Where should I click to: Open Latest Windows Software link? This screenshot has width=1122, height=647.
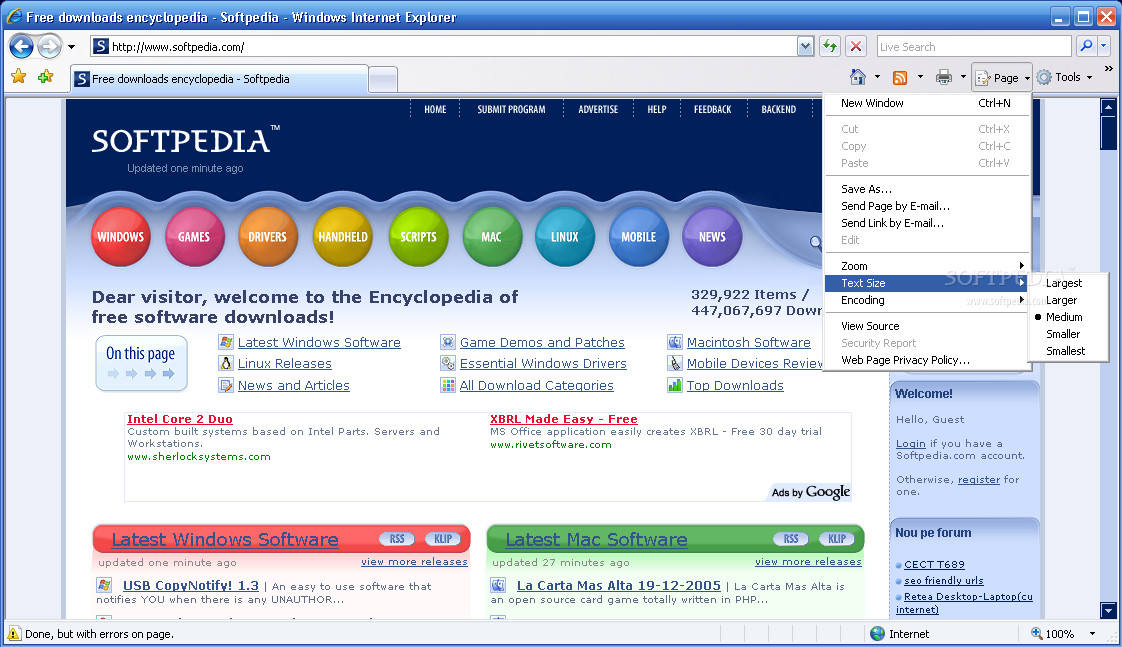click(x=319, y=343)
